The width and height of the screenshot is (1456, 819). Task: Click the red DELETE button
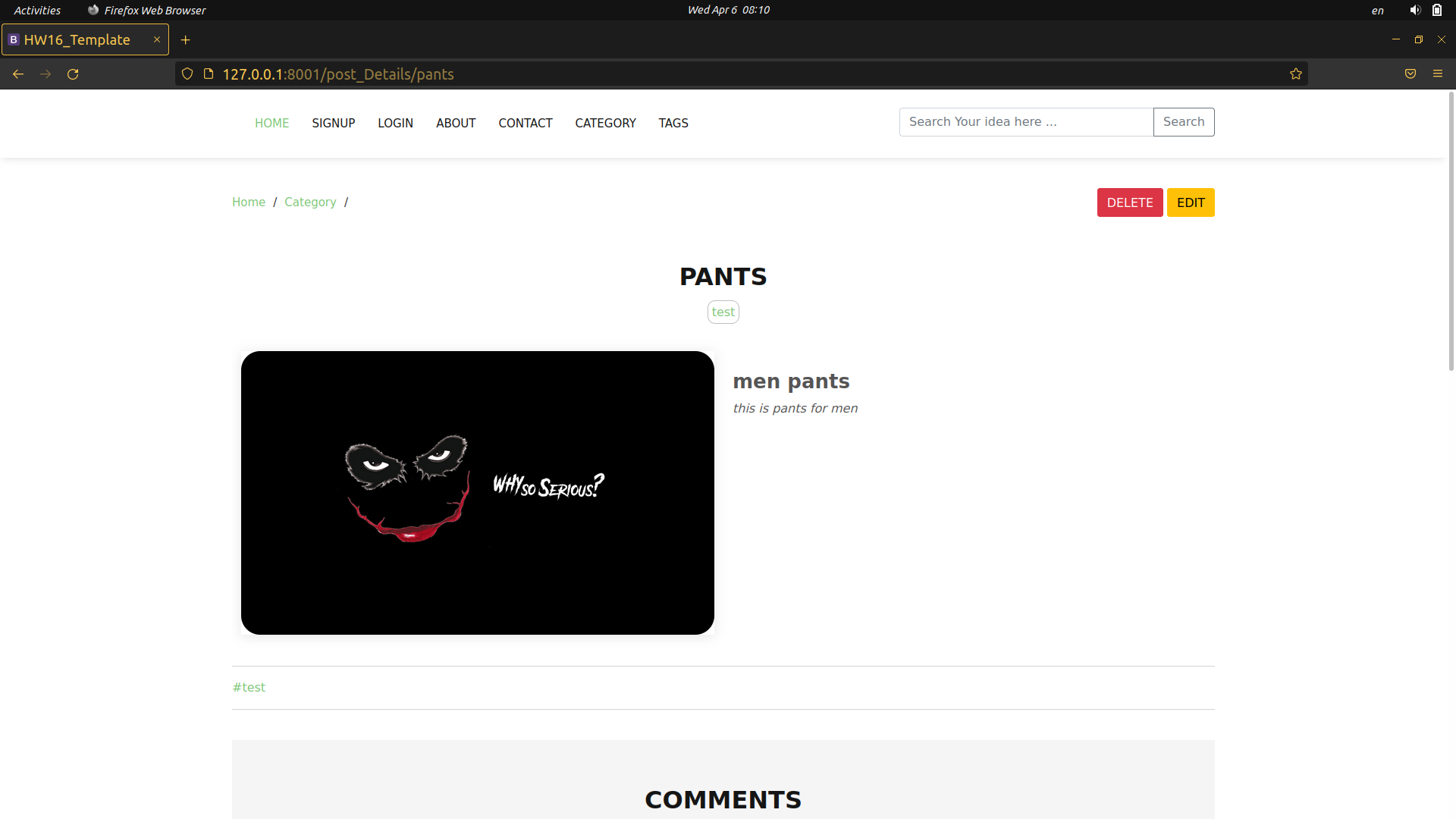click(1130, 202)
